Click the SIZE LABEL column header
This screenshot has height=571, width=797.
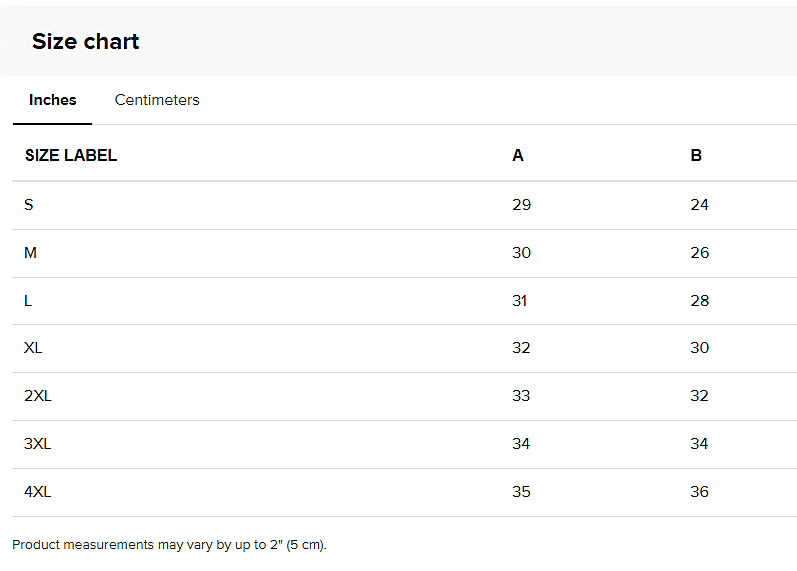coord(71,155)
